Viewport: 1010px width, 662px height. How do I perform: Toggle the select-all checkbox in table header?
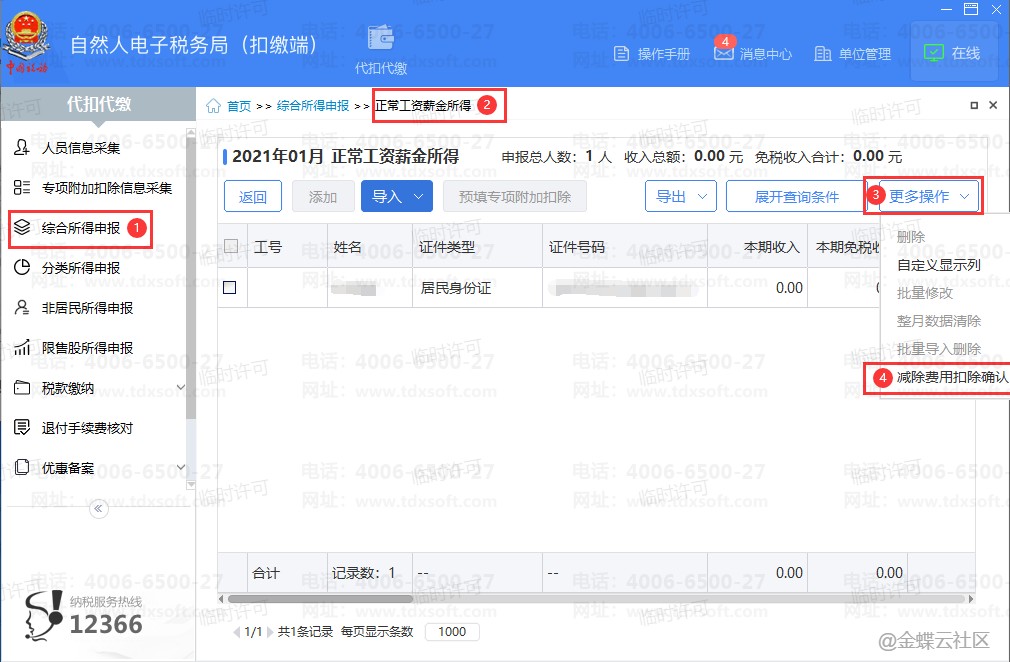pos(231,247)
